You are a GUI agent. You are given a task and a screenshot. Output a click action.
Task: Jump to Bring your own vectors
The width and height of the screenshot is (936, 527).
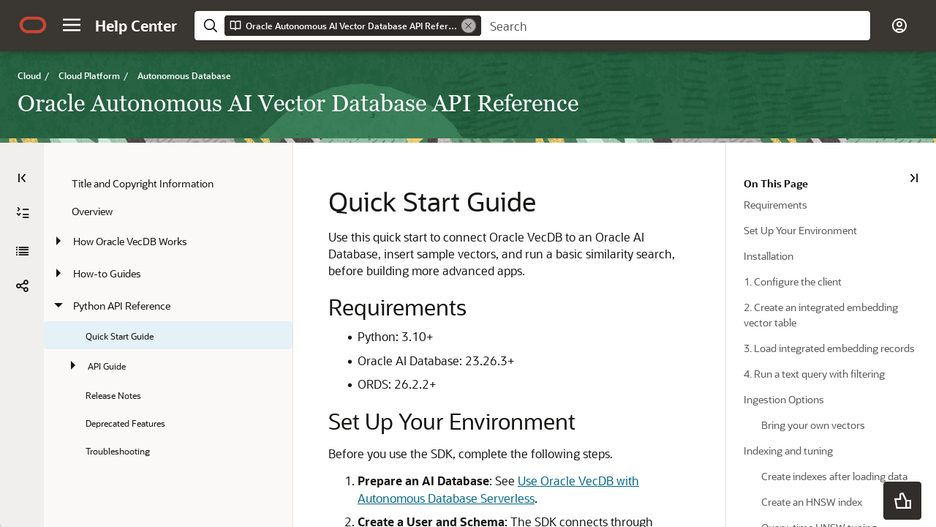[x=812, y=426]
